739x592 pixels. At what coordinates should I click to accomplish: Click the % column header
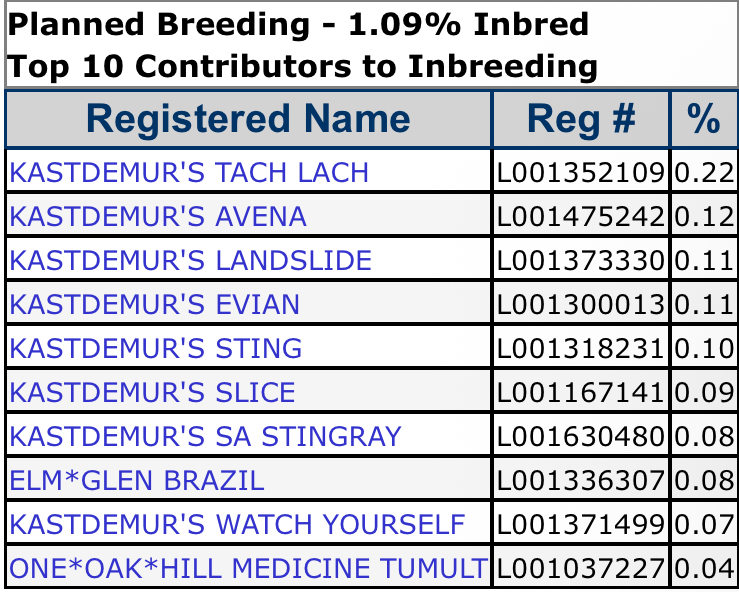(703, 120)
